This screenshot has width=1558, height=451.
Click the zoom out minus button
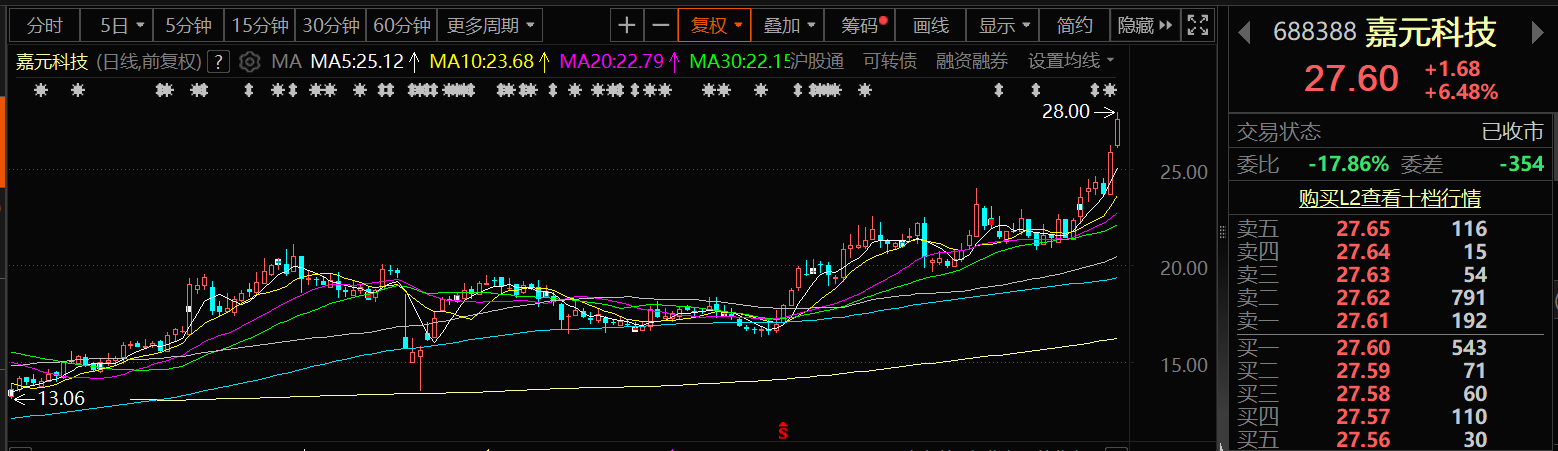click(660, 25)
